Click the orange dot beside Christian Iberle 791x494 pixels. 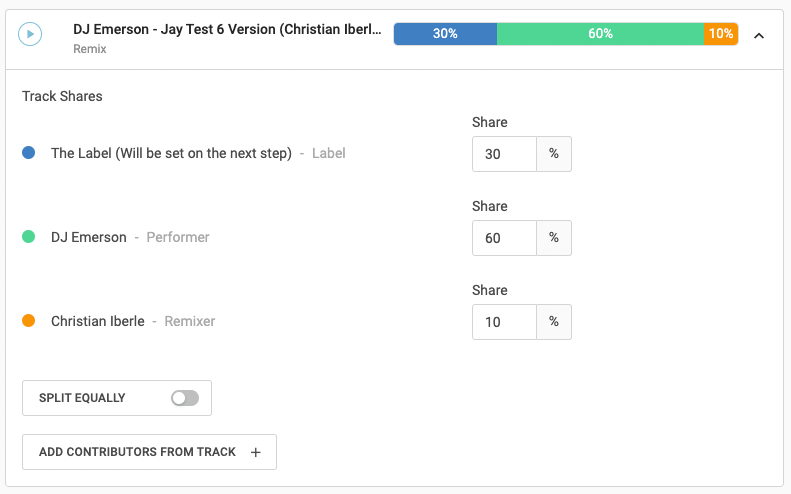[x=29, y=321]
